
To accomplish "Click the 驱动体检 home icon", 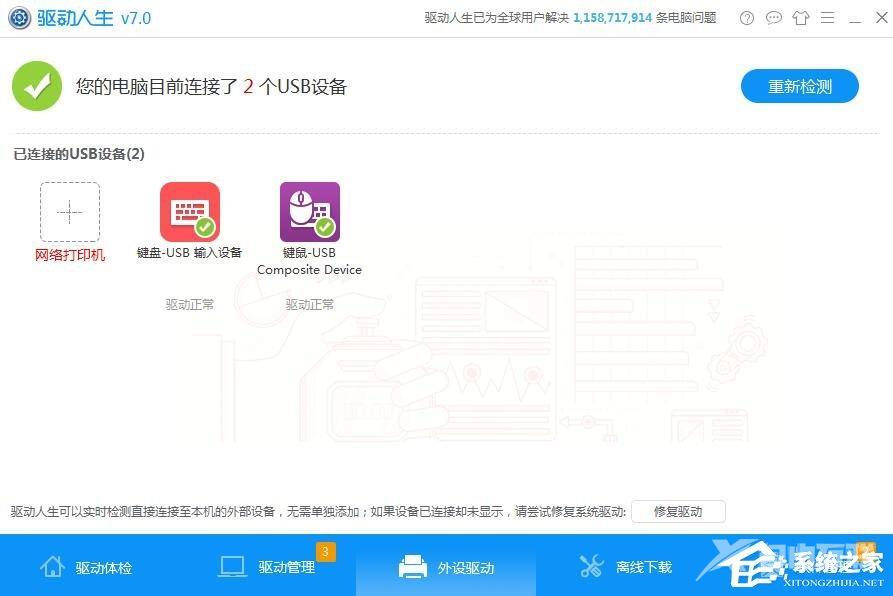I will click(x=51, y=565).
